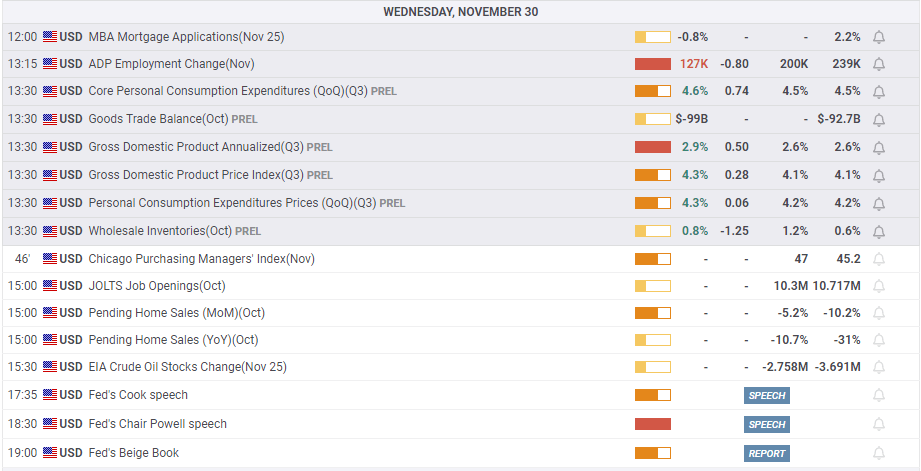
Task: Open Gross Domestic Product Price Index event
Action: coord(196,175)
